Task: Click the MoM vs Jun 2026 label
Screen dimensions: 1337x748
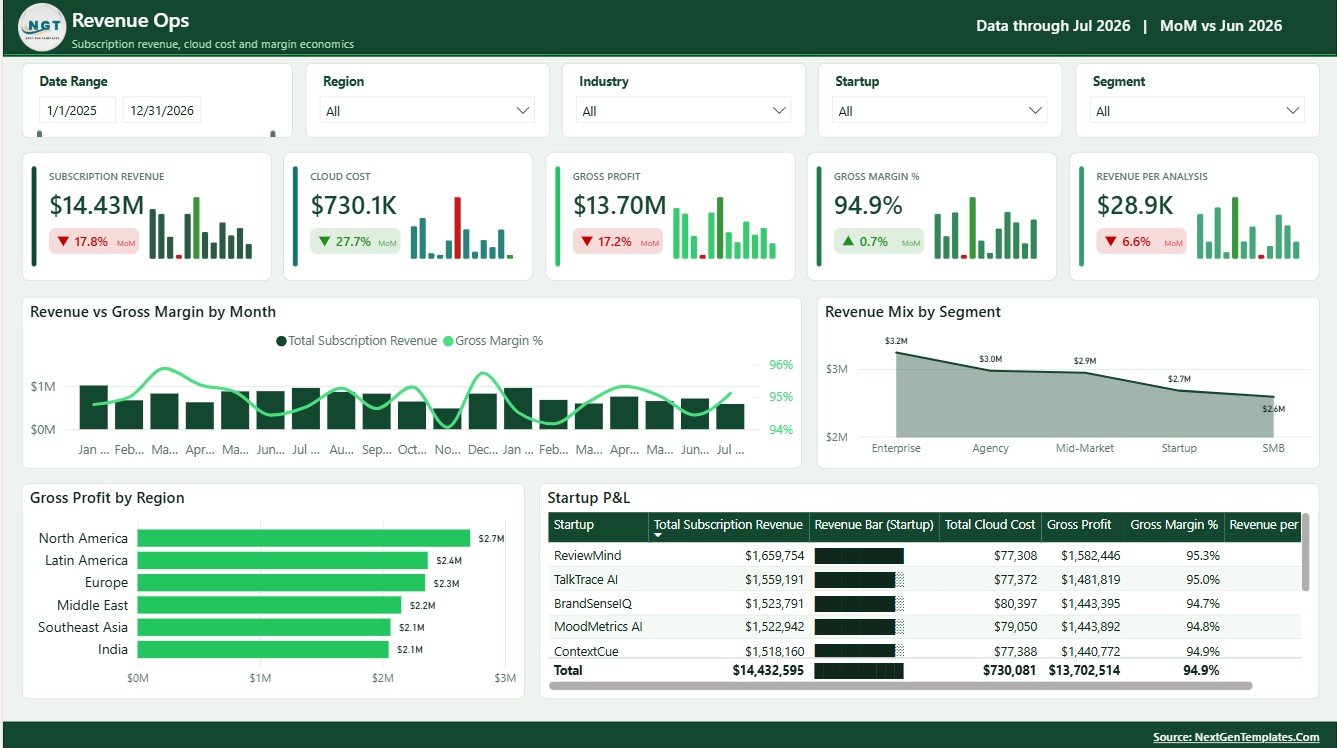Action: [x=1221, y=26]
